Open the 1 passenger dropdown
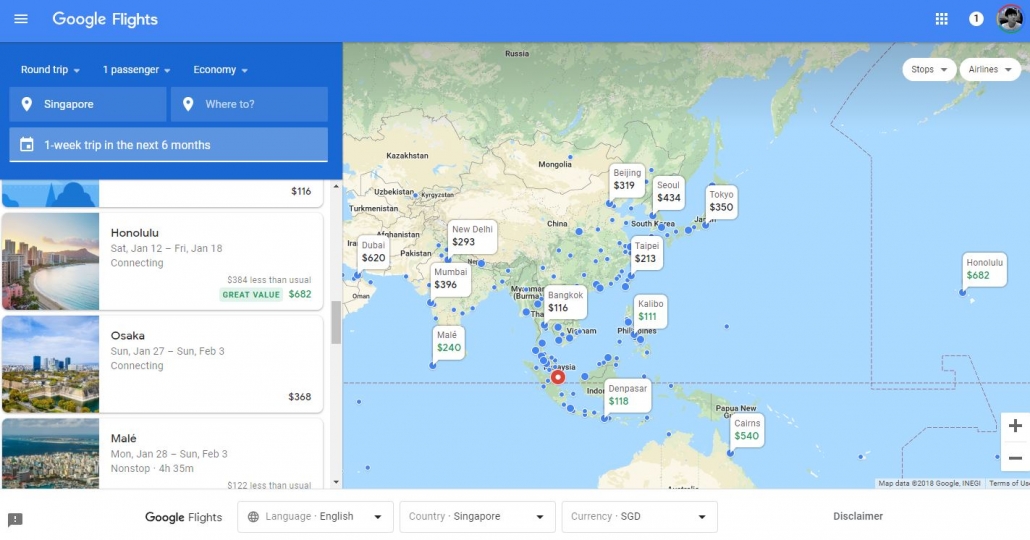1030x540 pixels. tap(137, 70)
